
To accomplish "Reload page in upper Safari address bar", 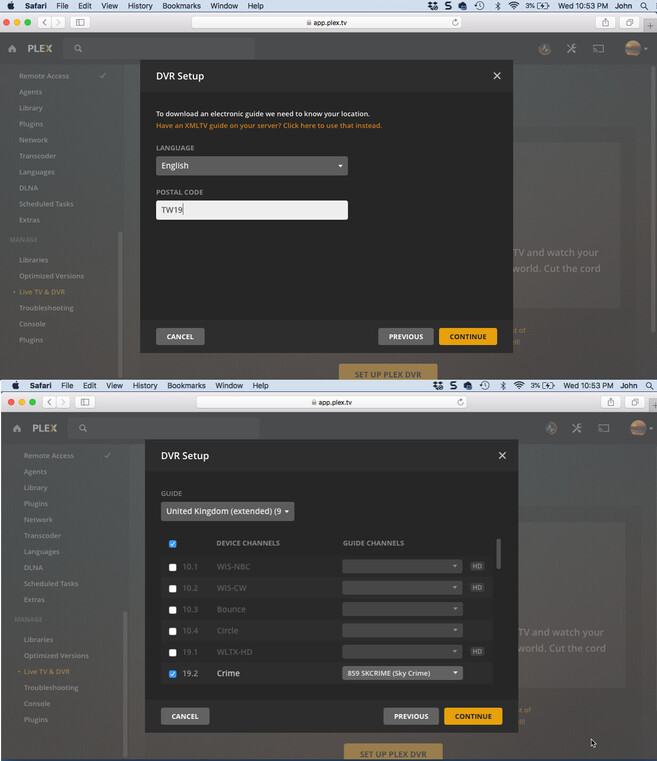I will tap(455, 22).
